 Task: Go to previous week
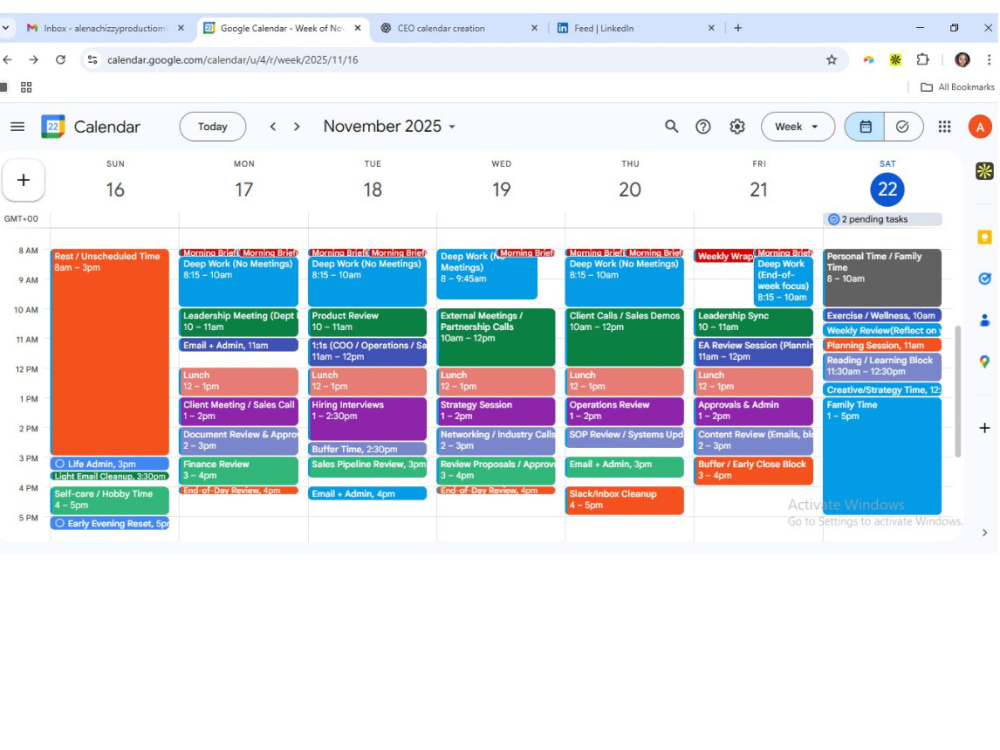(x=273, y=126)
